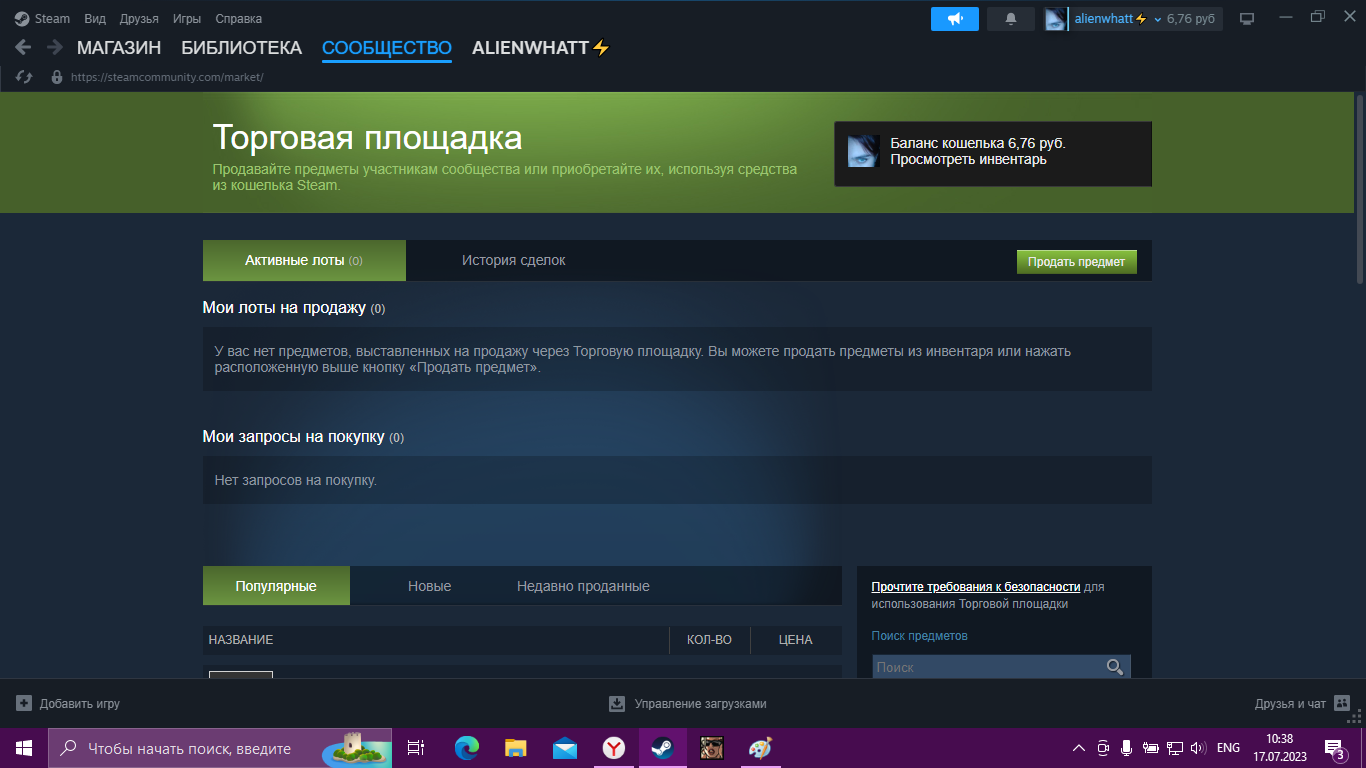The image size is (1366, 768).
Task: Click the Продать предмет button
Action: pos(1077,262)
